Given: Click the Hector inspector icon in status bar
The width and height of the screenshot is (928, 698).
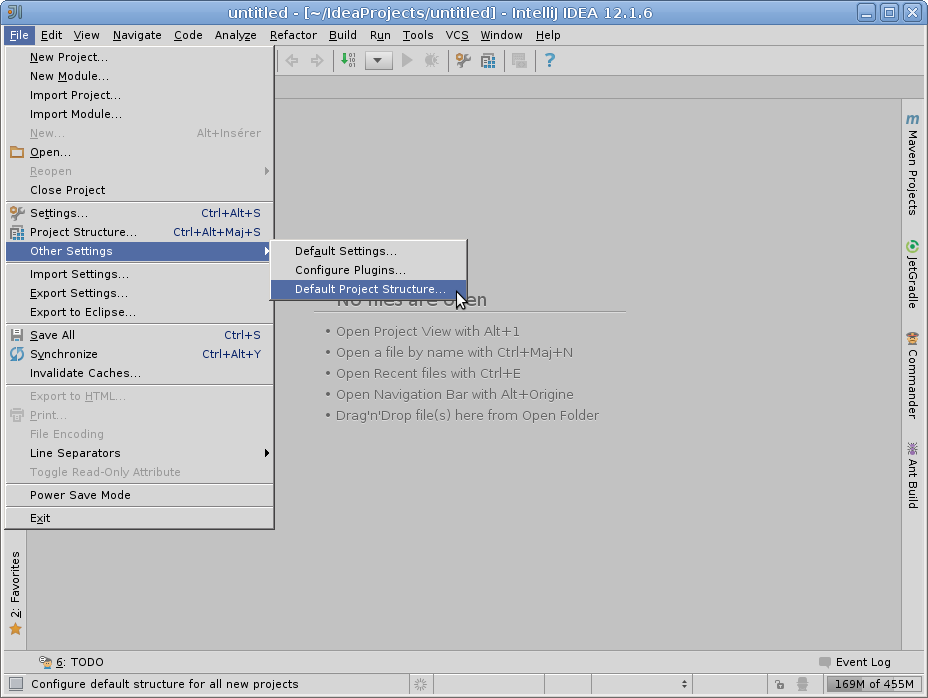Looking at the screenshot, I should [803, 684].
